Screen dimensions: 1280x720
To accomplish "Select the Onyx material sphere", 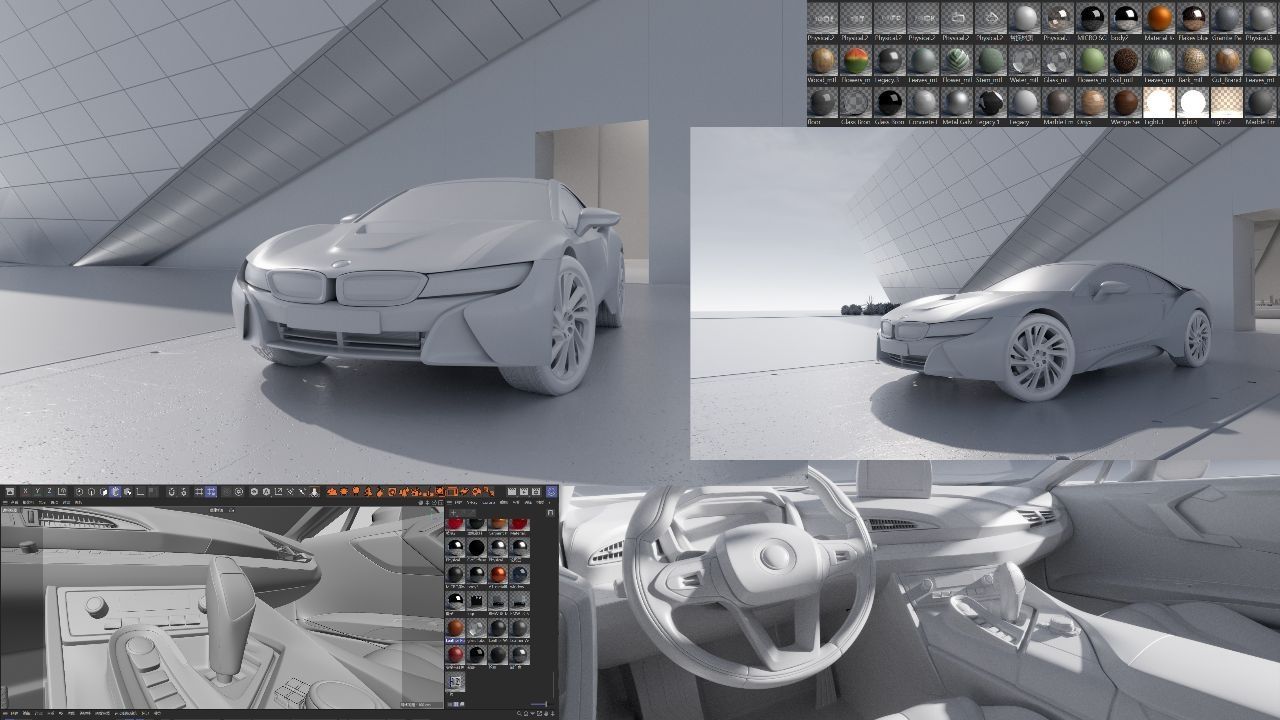I will point(1091,102).
